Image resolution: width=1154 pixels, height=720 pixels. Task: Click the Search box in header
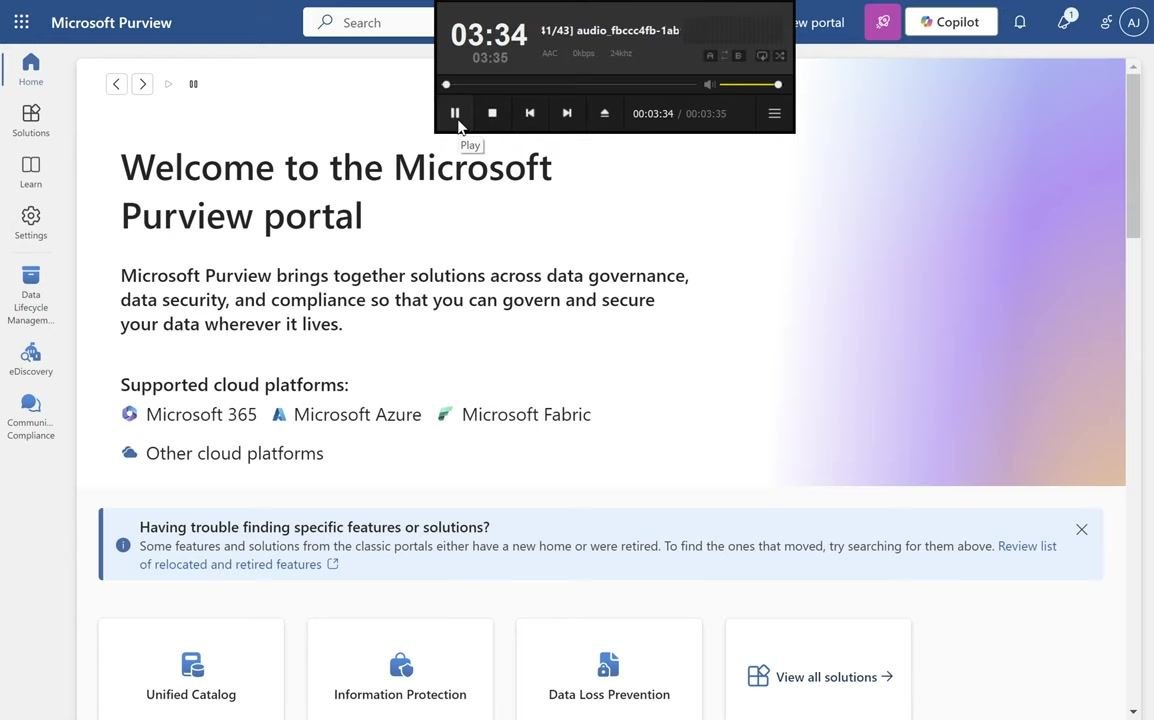369,22
